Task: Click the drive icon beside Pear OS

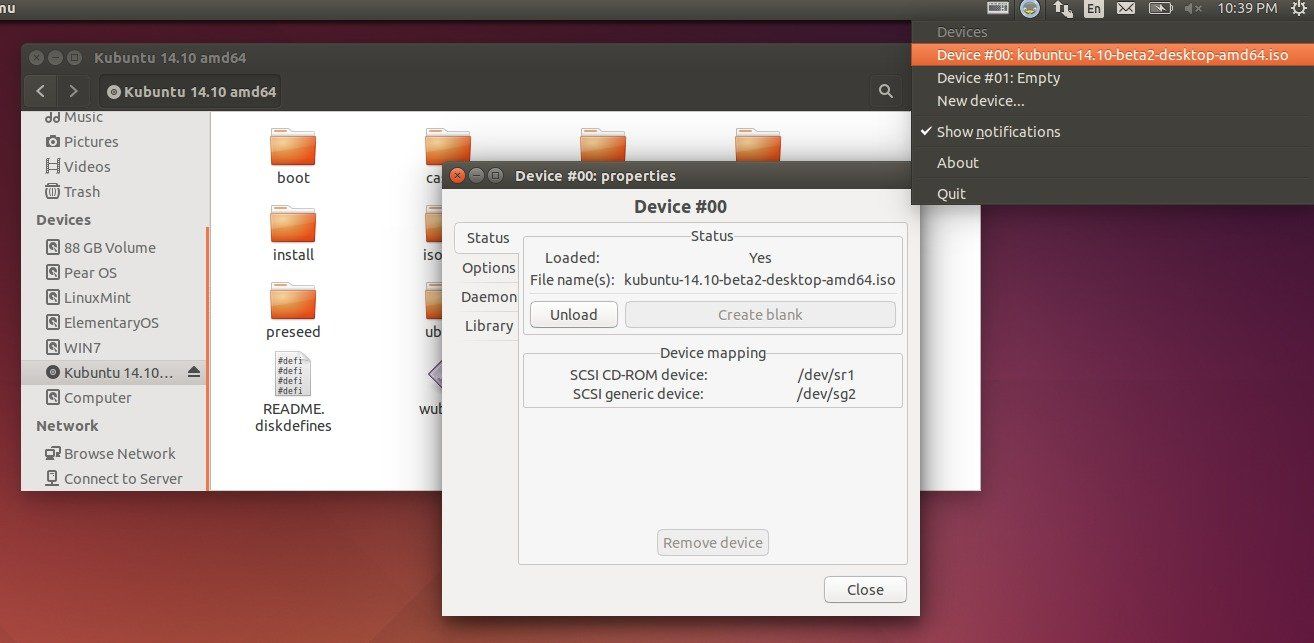Action: pos(53,273)
